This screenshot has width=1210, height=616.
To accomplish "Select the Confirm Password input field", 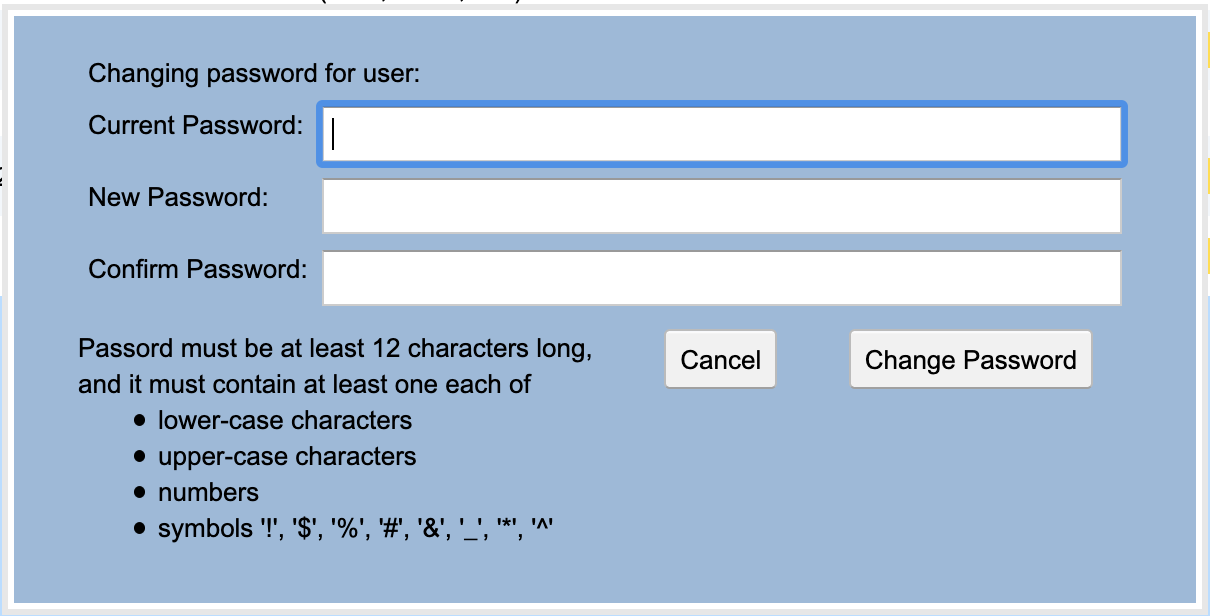I will point(721,278).
